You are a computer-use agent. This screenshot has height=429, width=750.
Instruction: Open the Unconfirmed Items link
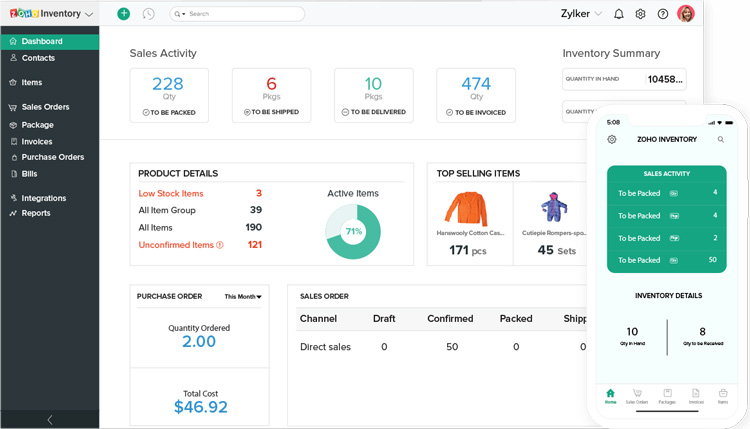(x=176, y=245)
